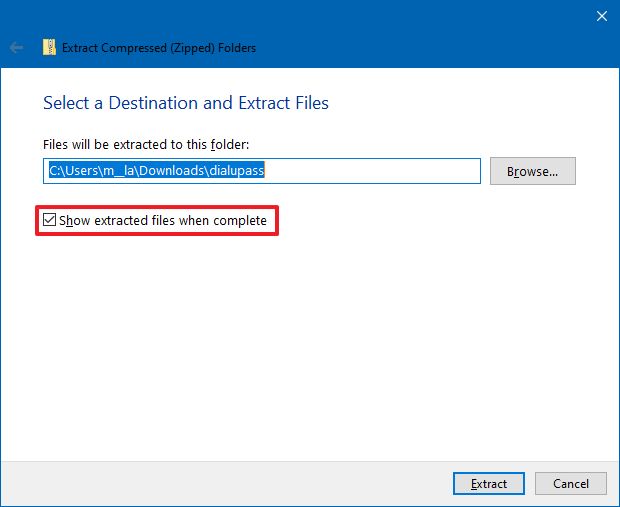The image size is (620, 507).
Task: Click the back arrow in the title bar
Action: point(16,48)
